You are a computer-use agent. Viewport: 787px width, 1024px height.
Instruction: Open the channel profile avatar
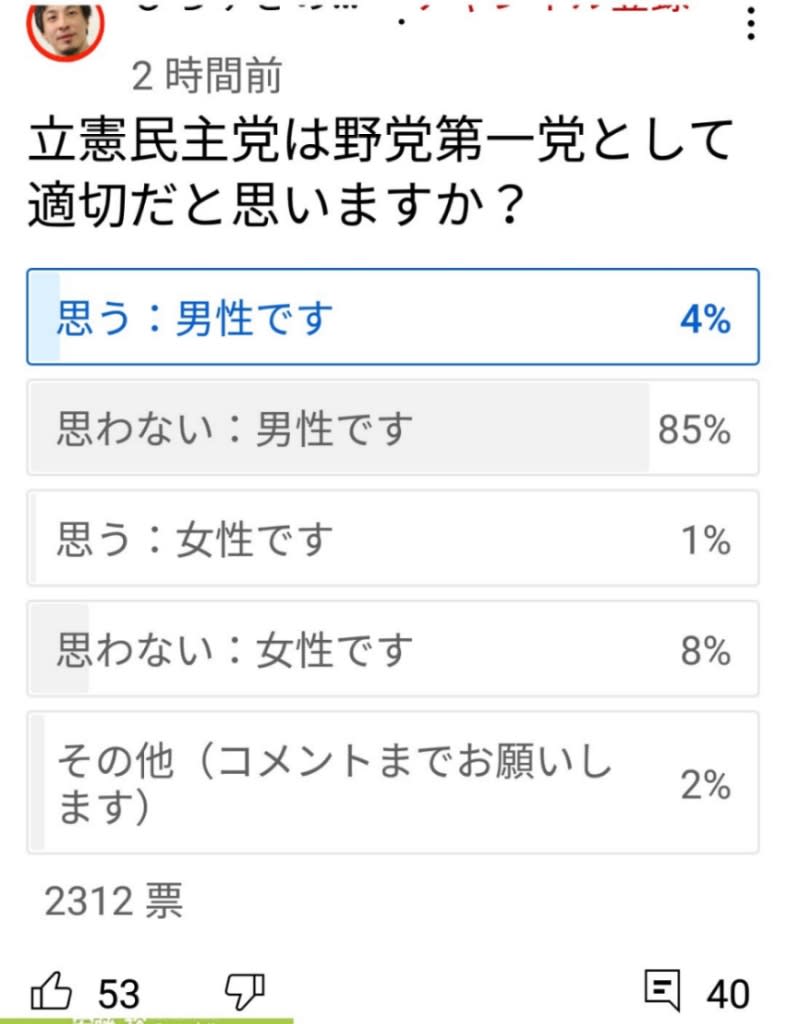click(65, 27)
